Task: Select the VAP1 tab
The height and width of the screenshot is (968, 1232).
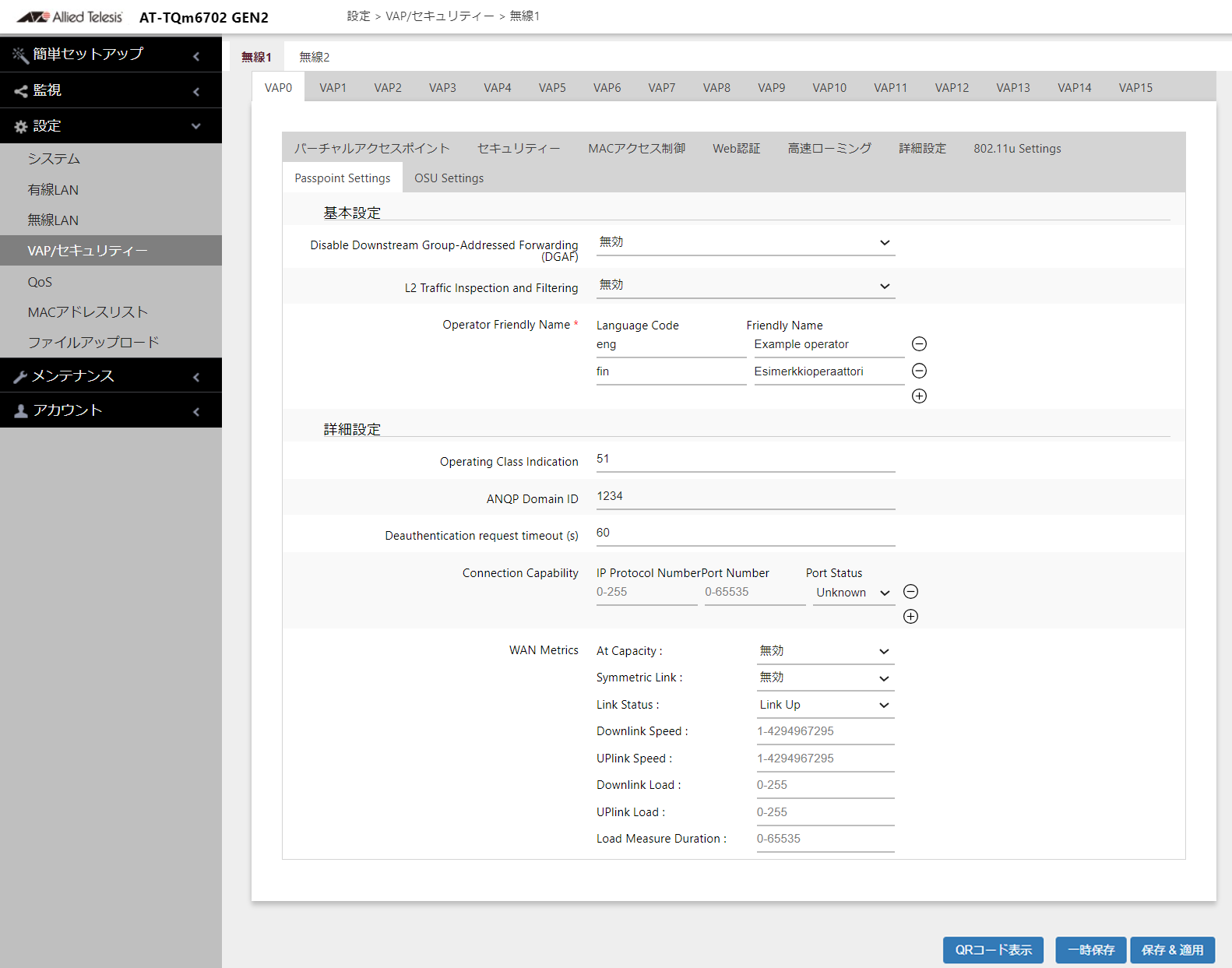Action: click(x=333, y=87)
